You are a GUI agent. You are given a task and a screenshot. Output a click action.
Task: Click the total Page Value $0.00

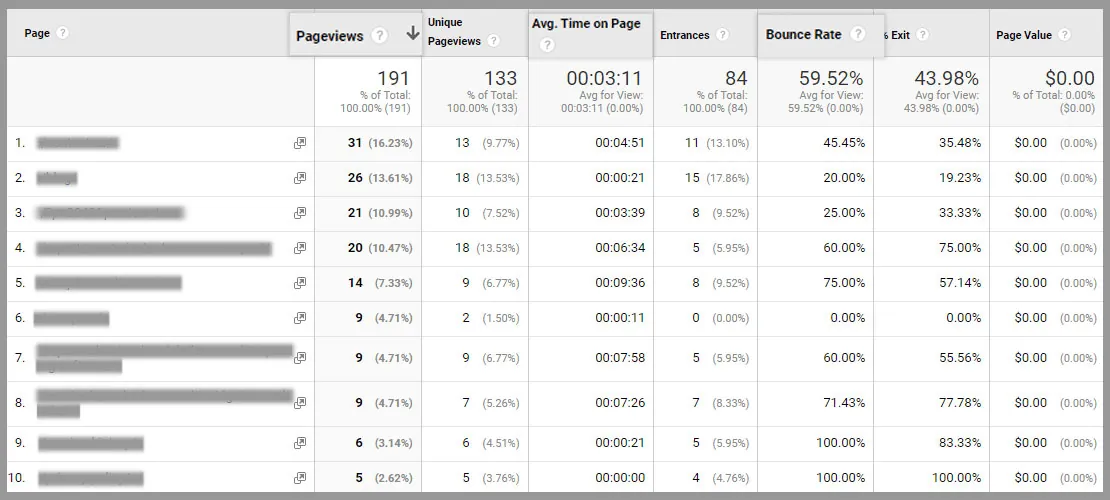point(1070,78)
